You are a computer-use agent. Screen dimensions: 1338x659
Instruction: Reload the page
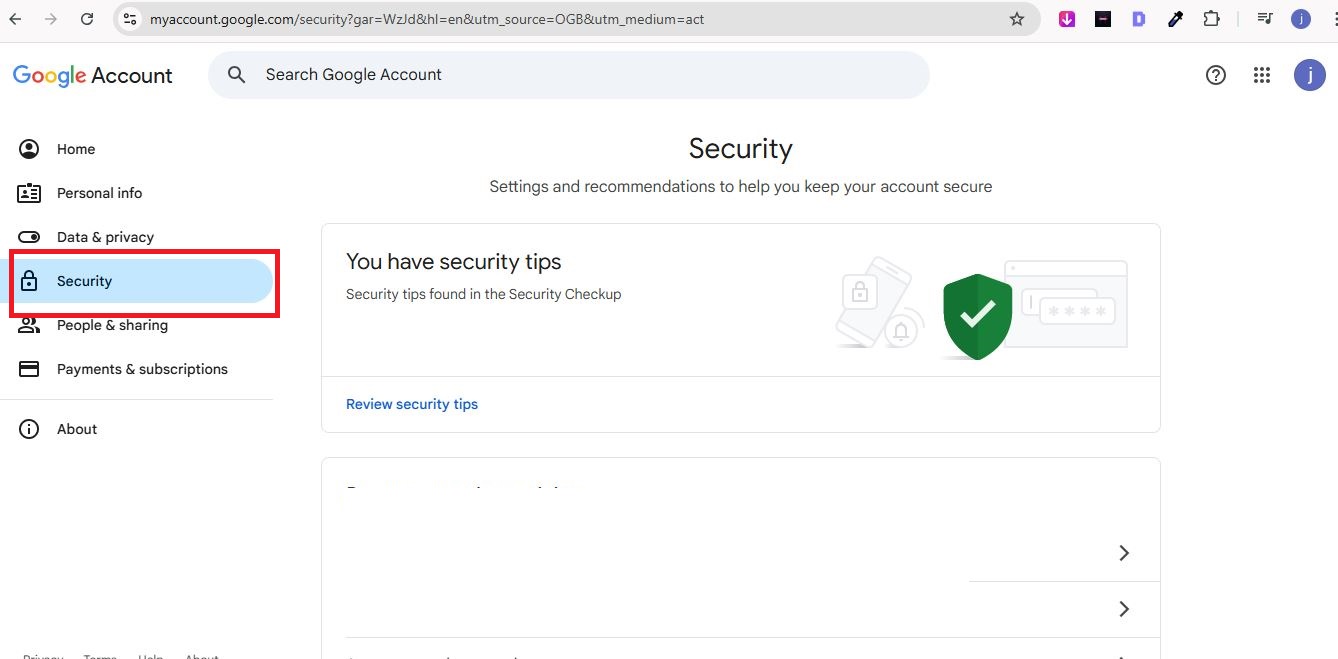pos(87,18)
